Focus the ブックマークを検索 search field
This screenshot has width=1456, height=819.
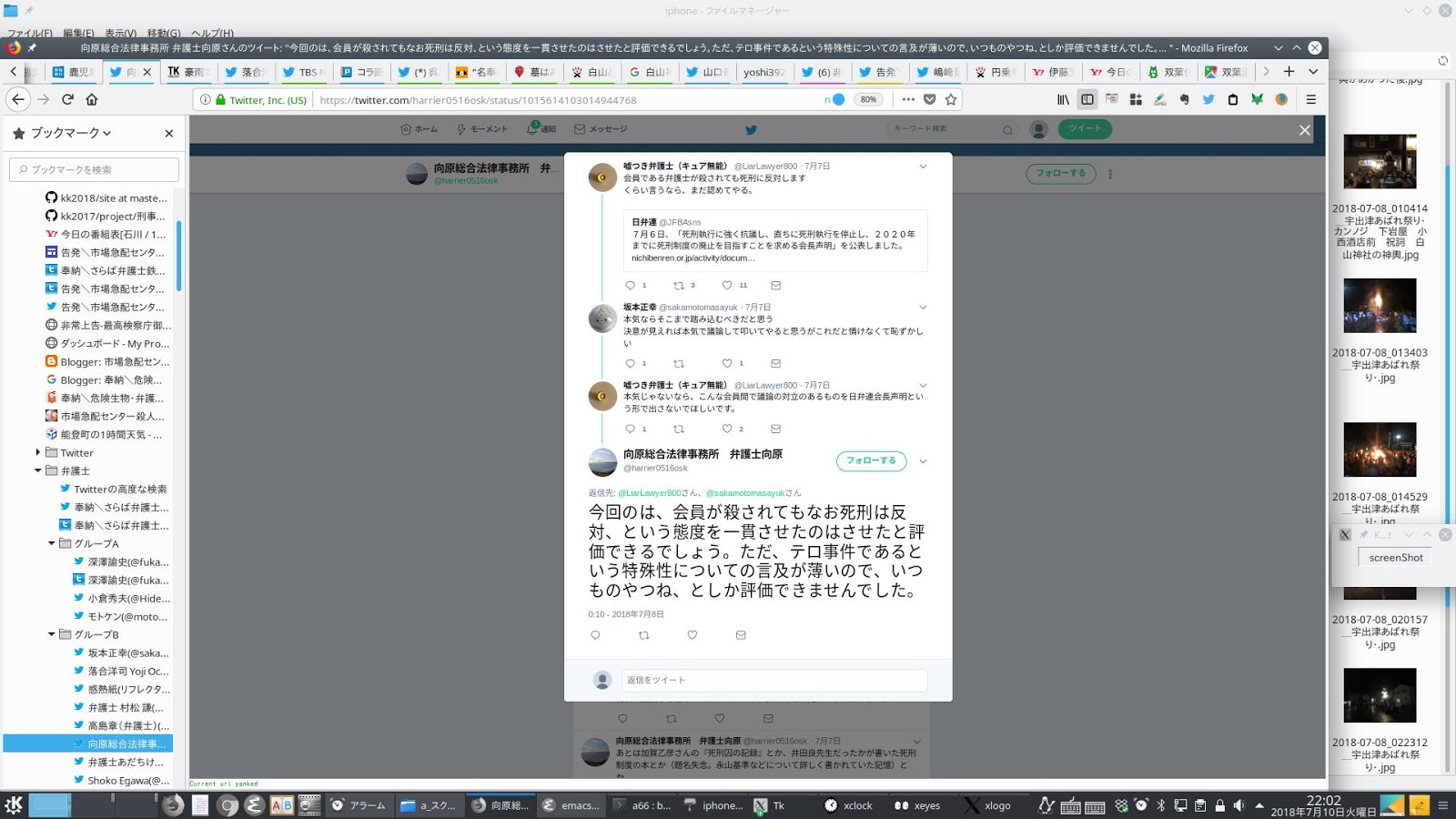point(95,169)
